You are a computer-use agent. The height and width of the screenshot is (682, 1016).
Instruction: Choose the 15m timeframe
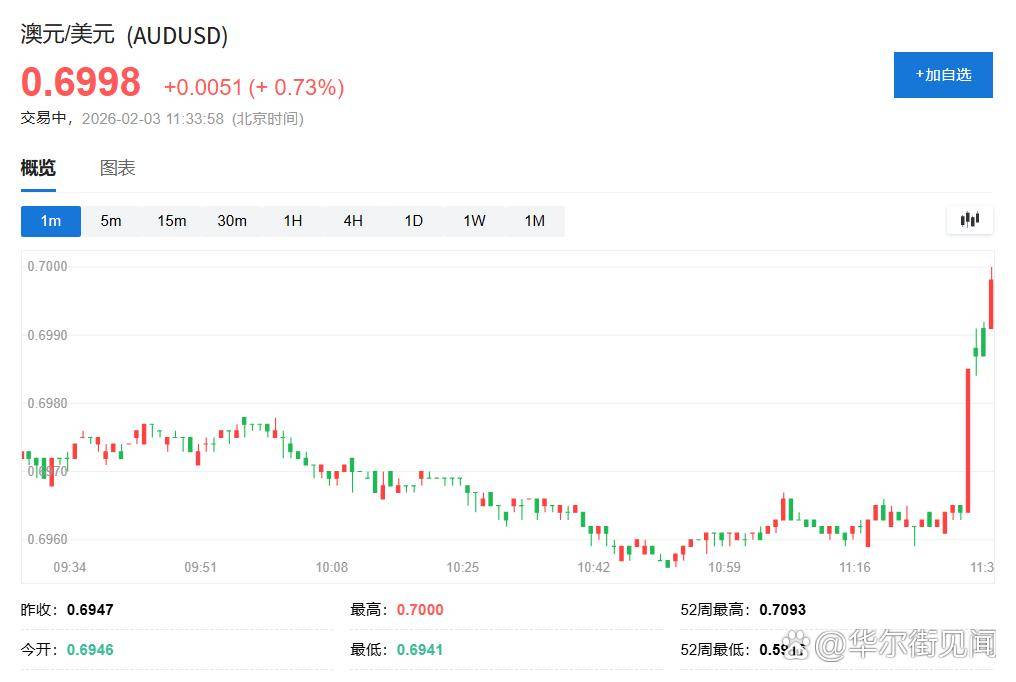pos(171,221)
